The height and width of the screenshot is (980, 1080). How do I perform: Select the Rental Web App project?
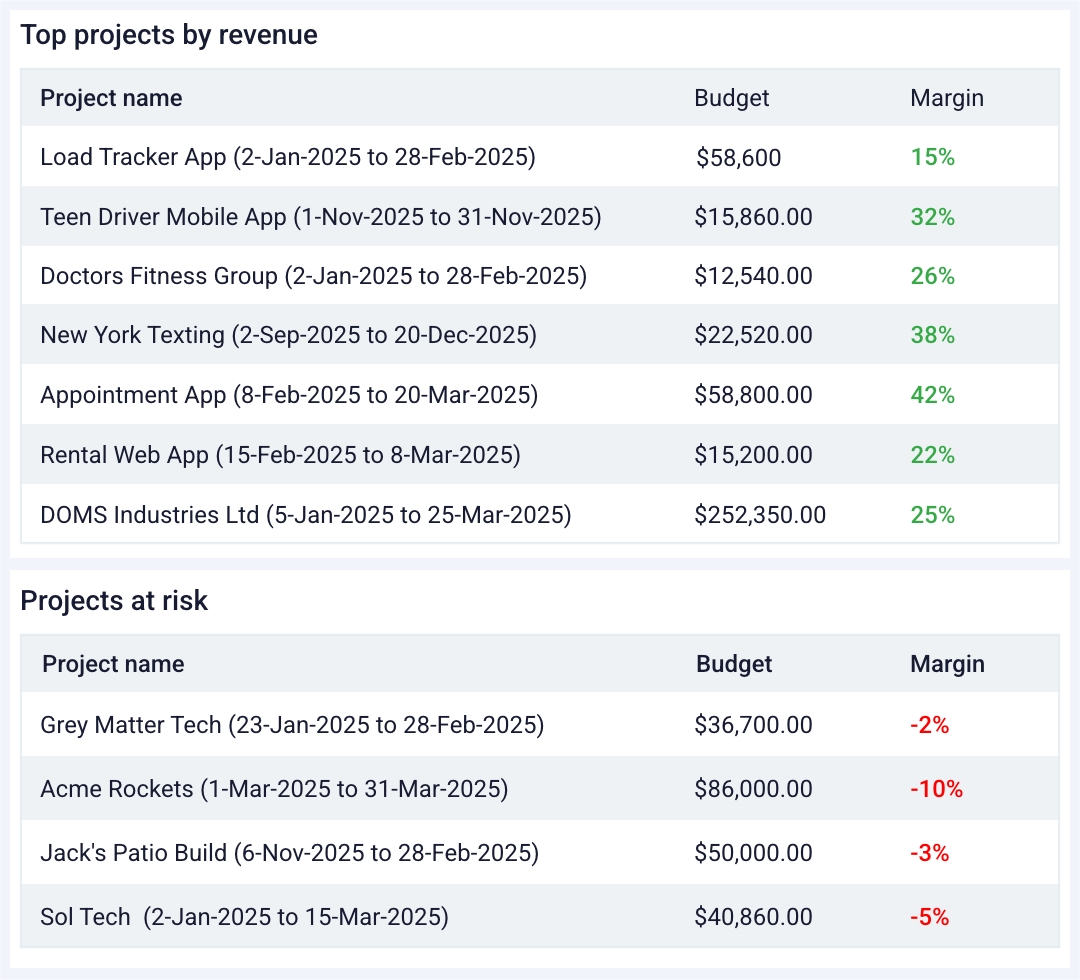[x=280, y=455]
